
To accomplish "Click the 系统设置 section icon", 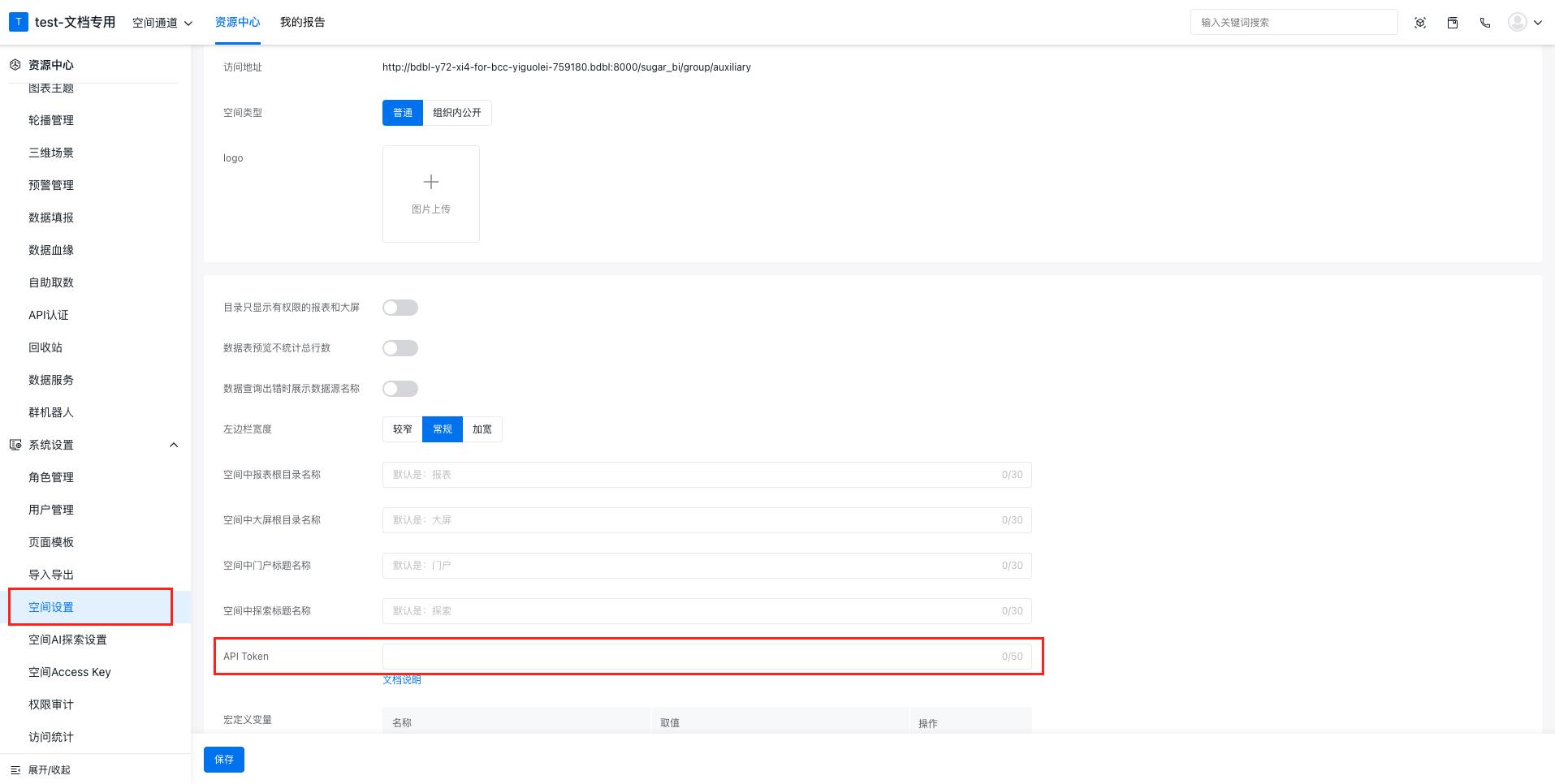I will 15,445.
